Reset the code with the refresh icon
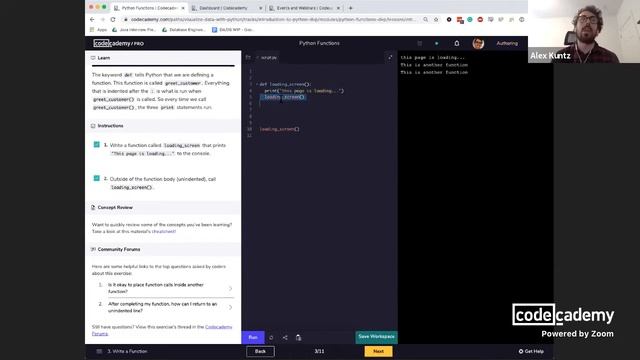 pyautogui.click(x=271, y=338)
